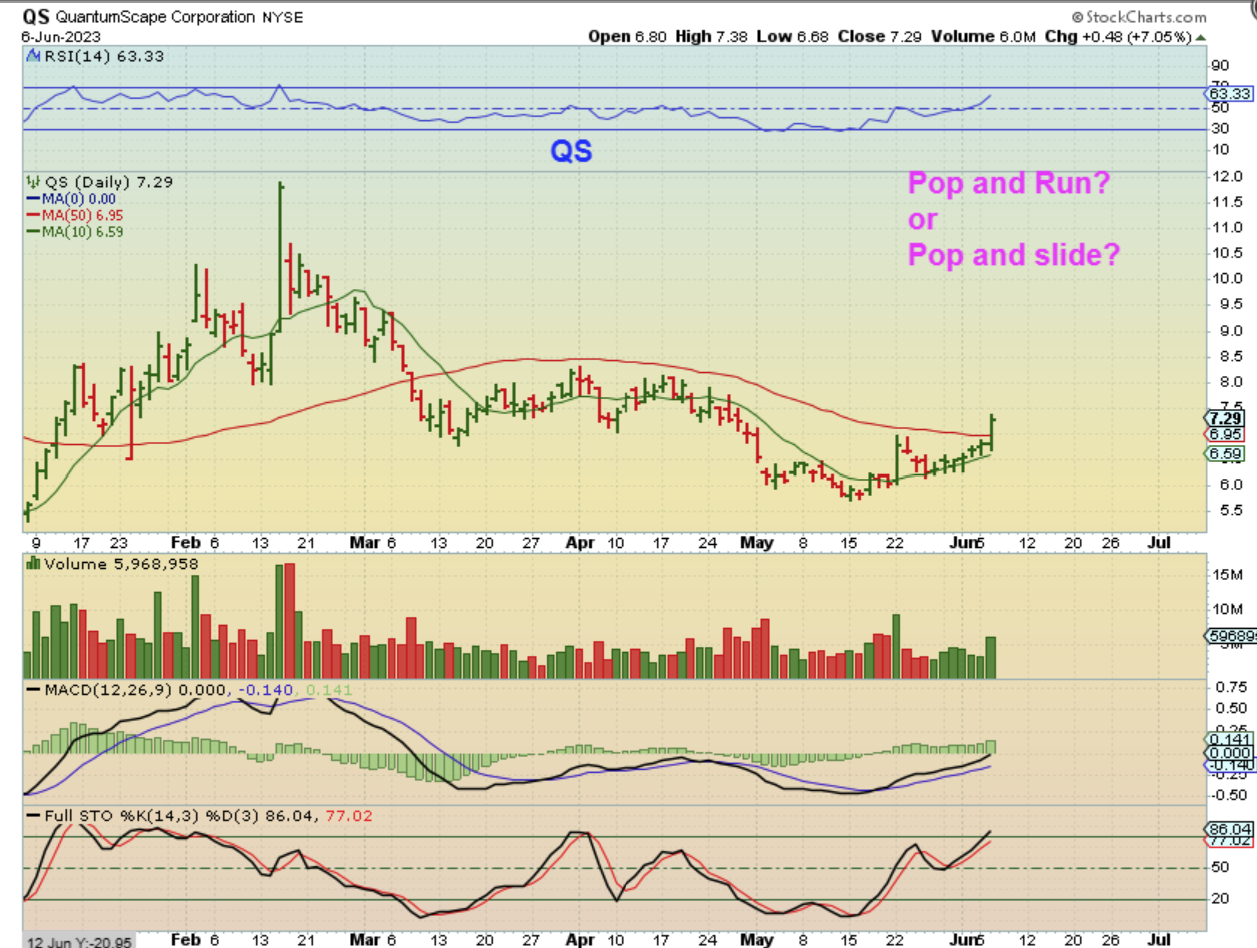Click the NYSE exchange label
Image resolution: width=1257 pixels, height=948 pixels.
click(285, 17)
